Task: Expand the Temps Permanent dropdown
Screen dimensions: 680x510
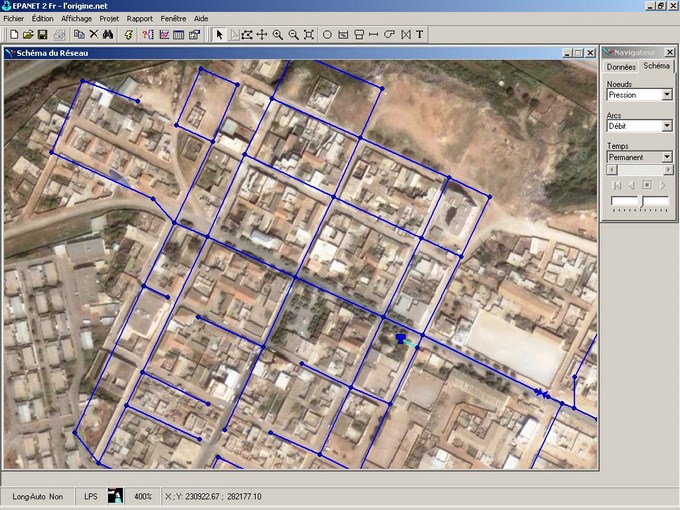Action: (x=667, y=157)
